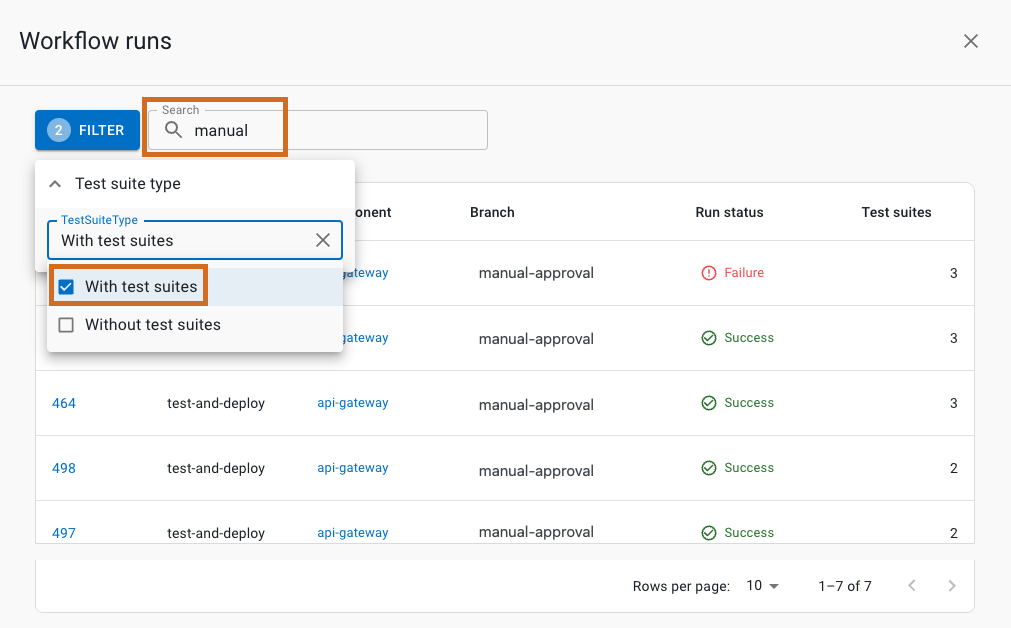Go to the previous page of results
Image resolution: width=1011 pixels, height=628 pixels.
pyautogui.click(x=912, y=586)
